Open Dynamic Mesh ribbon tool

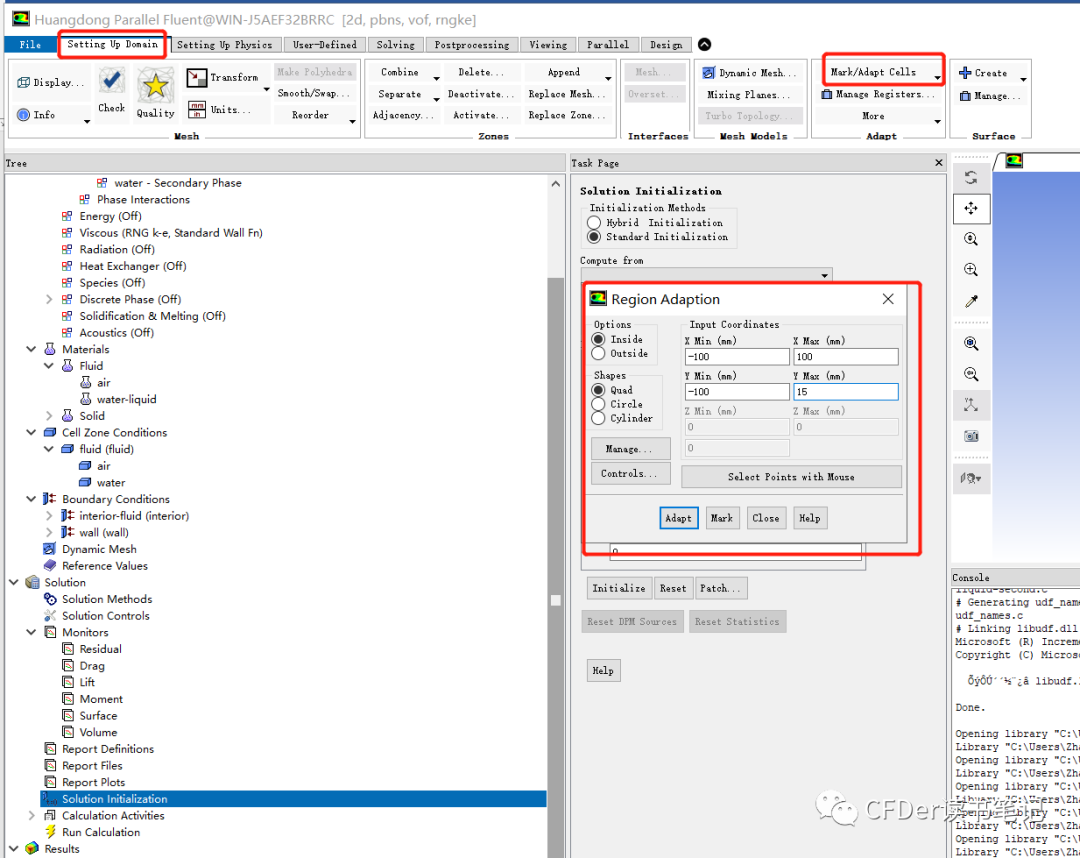[x=749, y=72]
